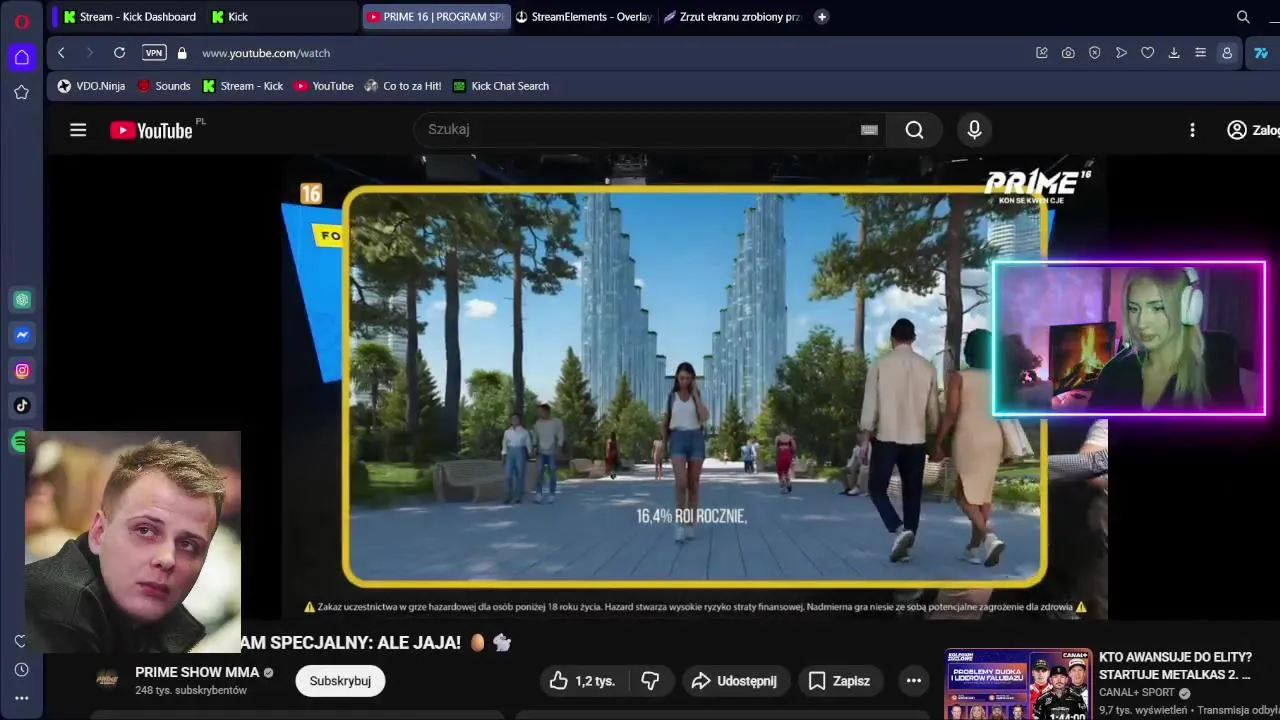Click the Subskrybuj button
Viewport: 1280px width, 720px height.
pos(340,681)
